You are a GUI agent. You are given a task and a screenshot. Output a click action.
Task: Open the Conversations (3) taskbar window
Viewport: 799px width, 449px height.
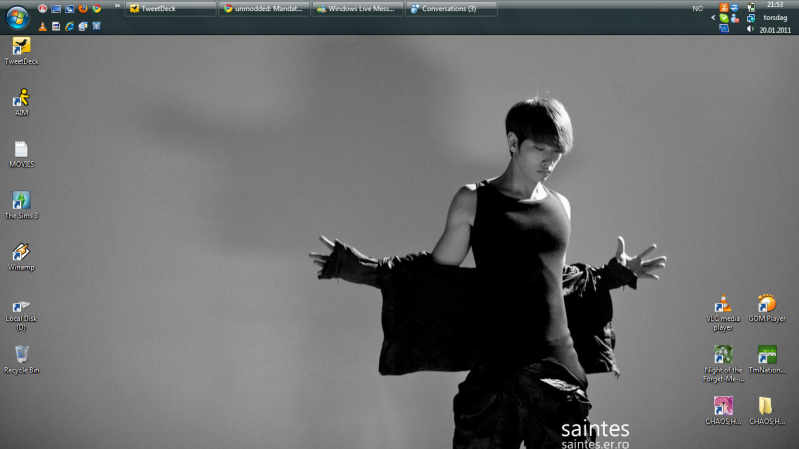pyautogui.click(x=450, y=9)
